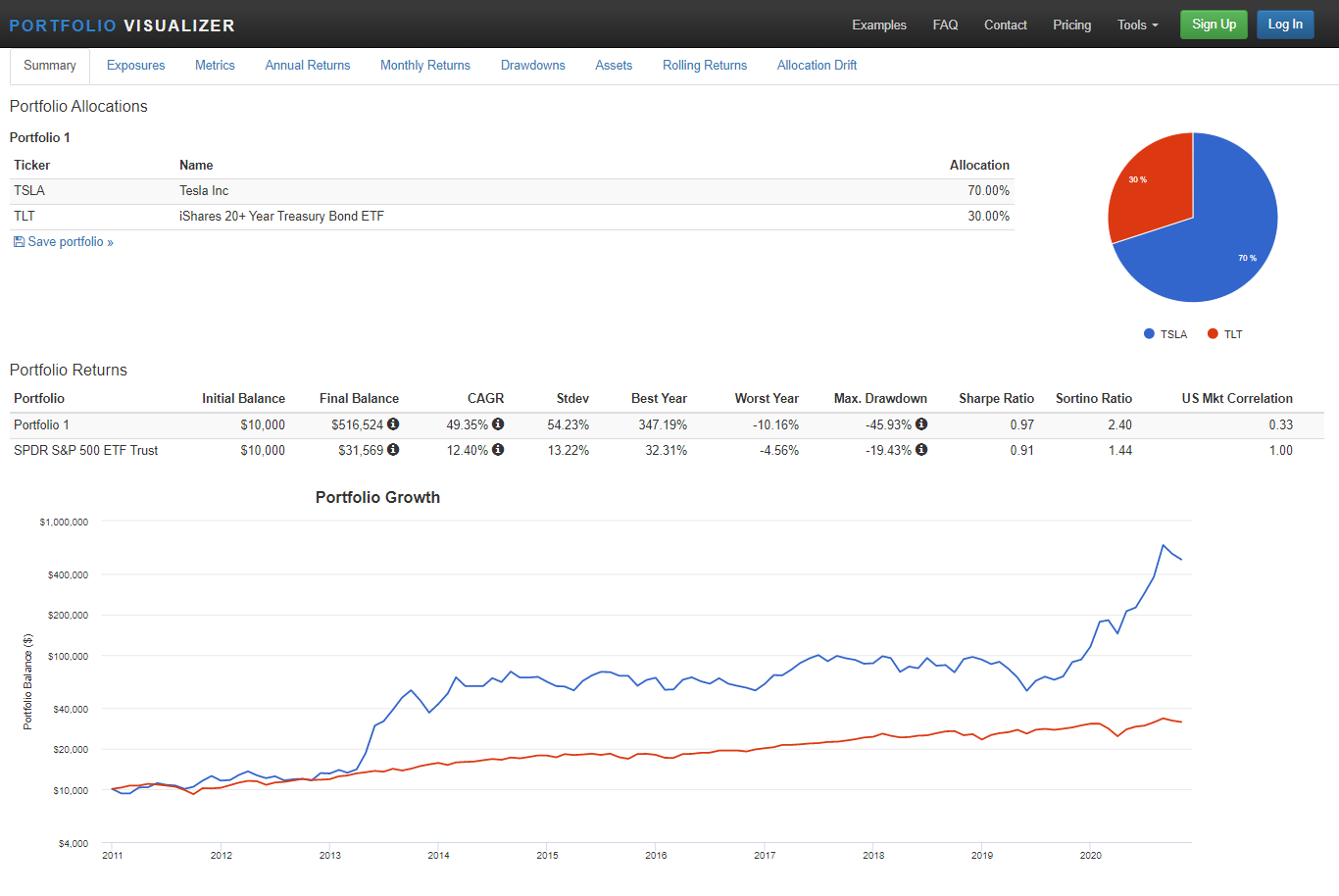Click the 54.23% Stdev value
1339x896 pixels.
569,424
